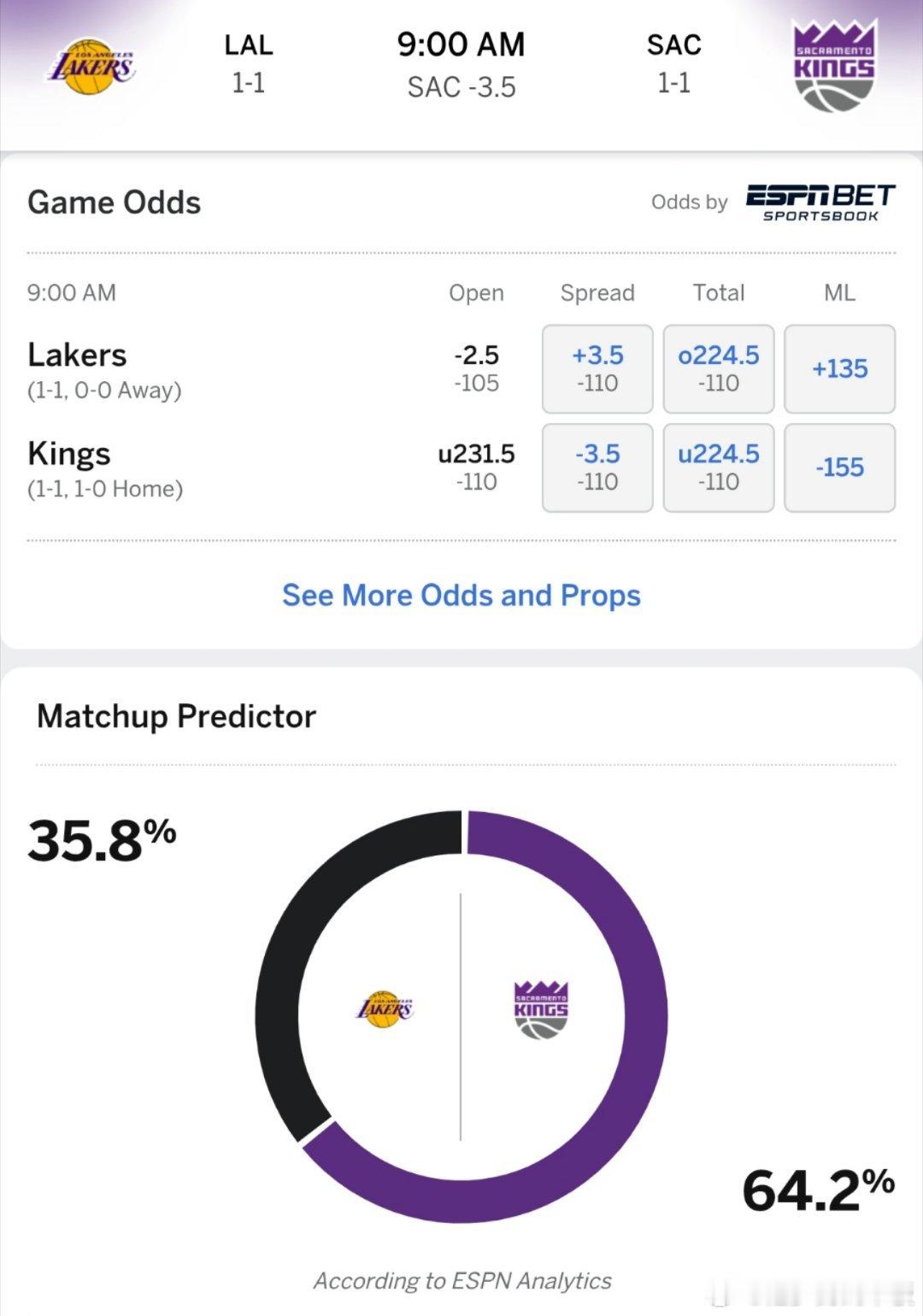Image resolution: width=923 pixels, height=1316 pixels.
Task: Select Kings -3.5 spread bet
Action: point(597,467)
